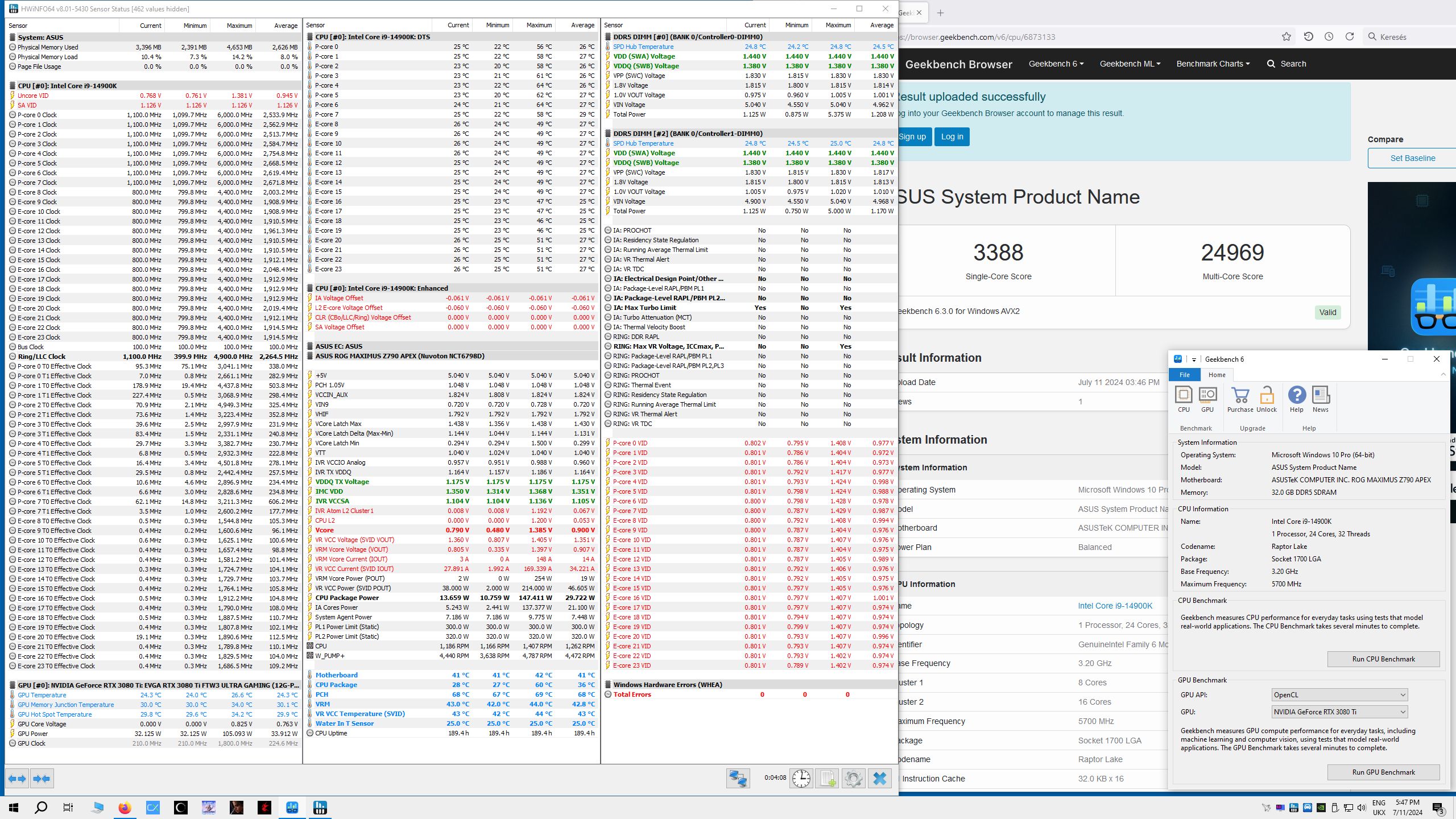Open Firefox from the taskbar
The image size is (1456, 819).
pyautogui.click(x=125, y=808)
